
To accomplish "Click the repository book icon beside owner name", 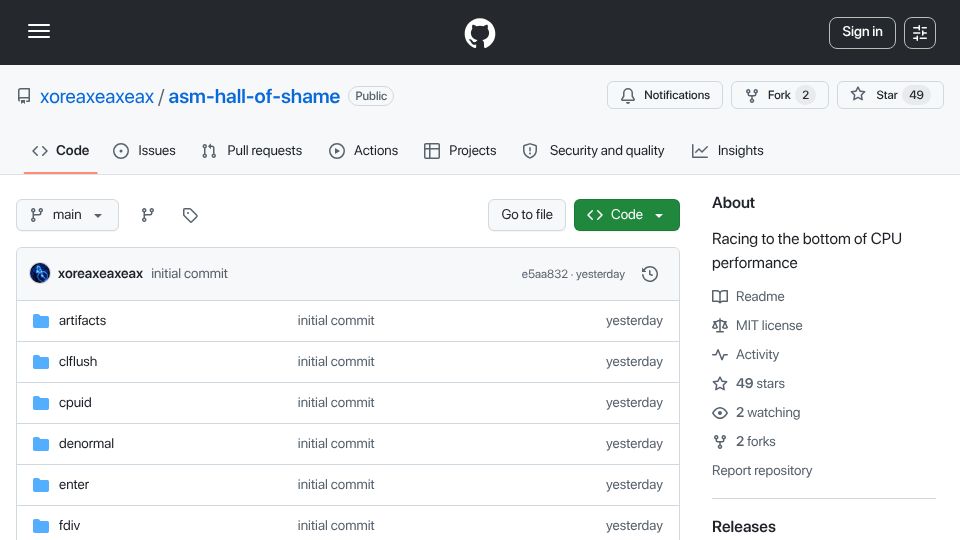I will 24,96.
